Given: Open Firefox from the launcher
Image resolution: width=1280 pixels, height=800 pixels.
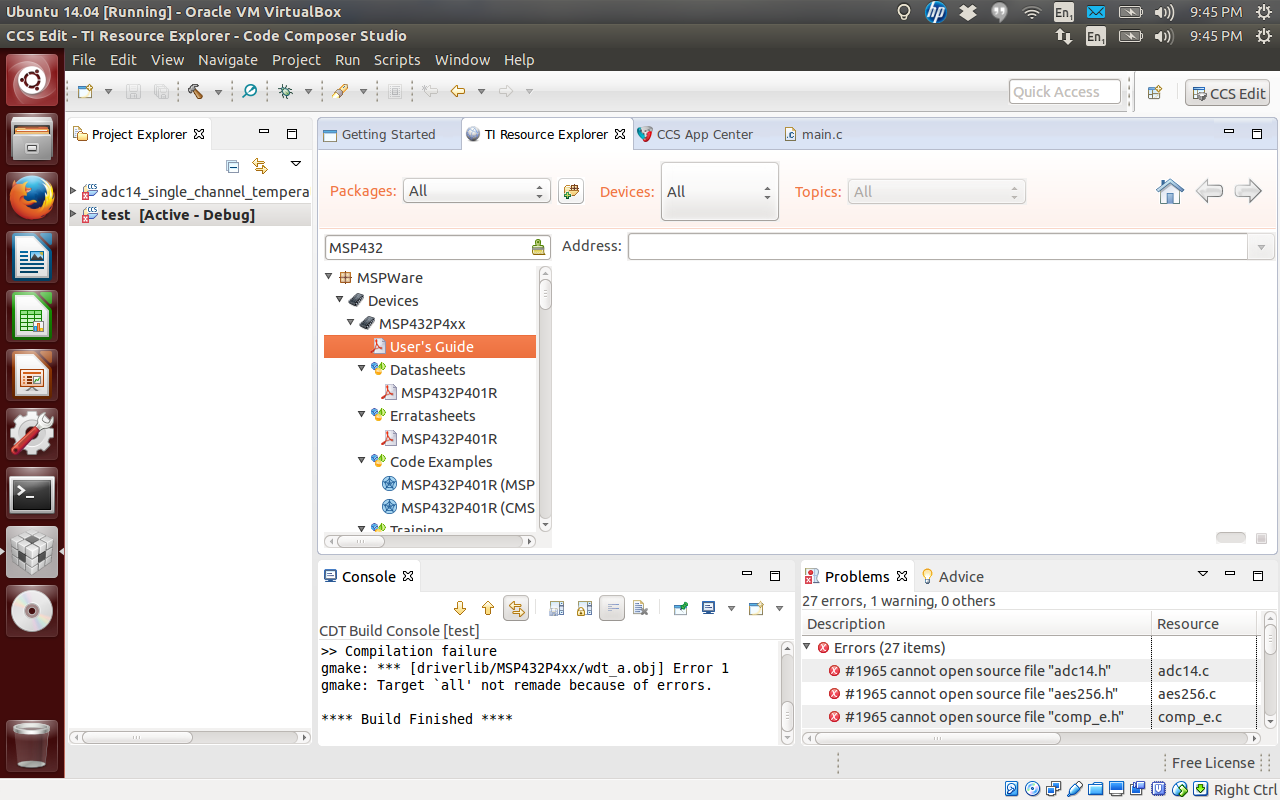Looking at the screenshot, I should [32, 197].
